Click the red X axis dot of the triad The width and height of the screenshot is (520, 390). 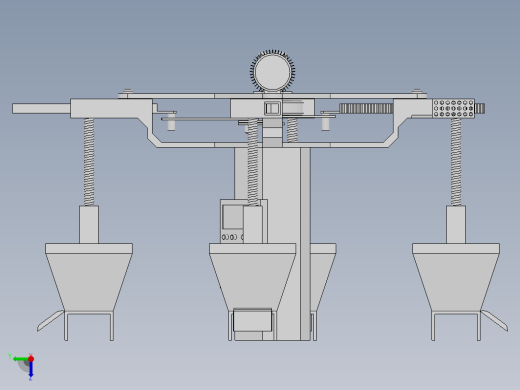tap(31, 359)
